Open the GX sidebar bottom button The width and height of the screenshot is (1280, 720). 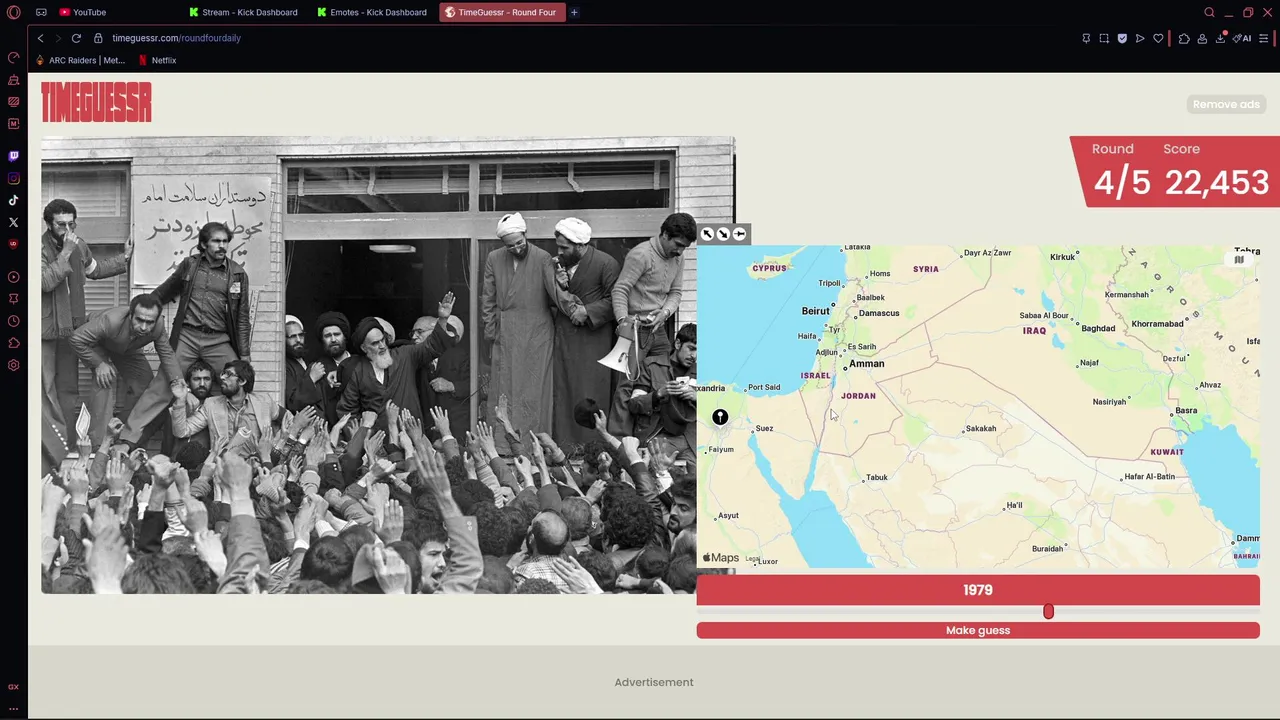13,687
